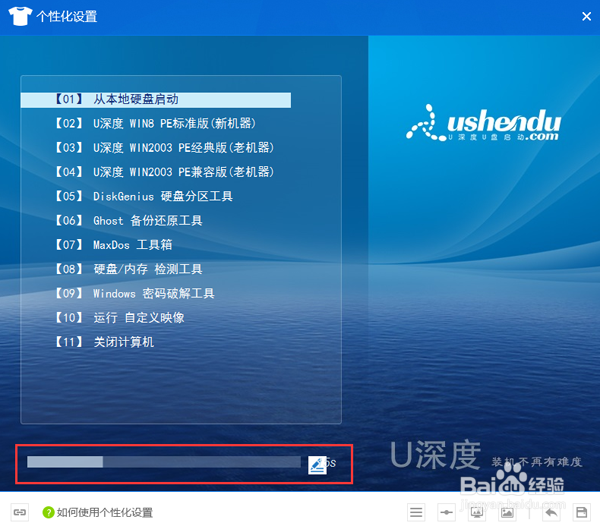This screenshot has height=526, width=600.
Task: Open the progress bar slider settings icon
Action: point(446,512)
